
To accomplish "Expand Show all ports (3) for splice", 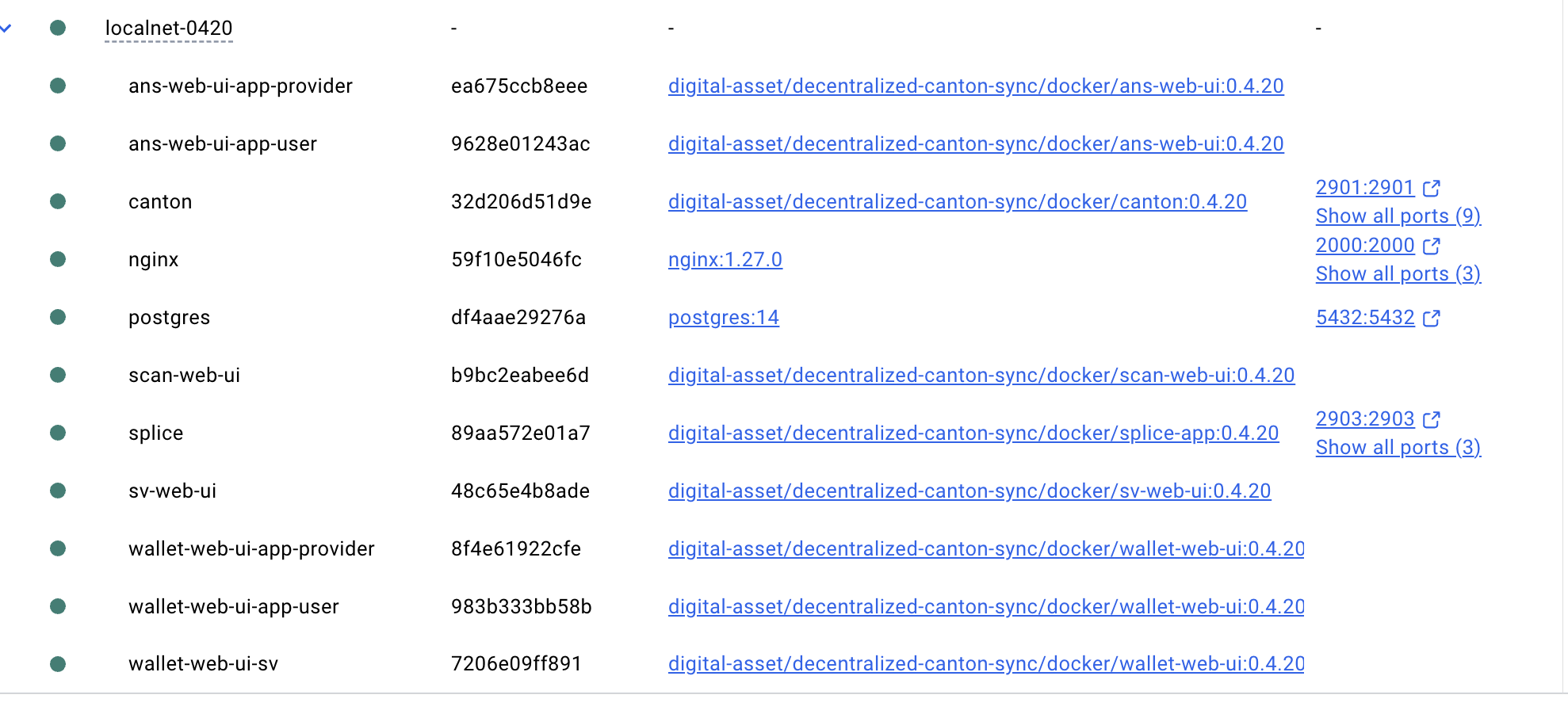I will click(1398, 448).
